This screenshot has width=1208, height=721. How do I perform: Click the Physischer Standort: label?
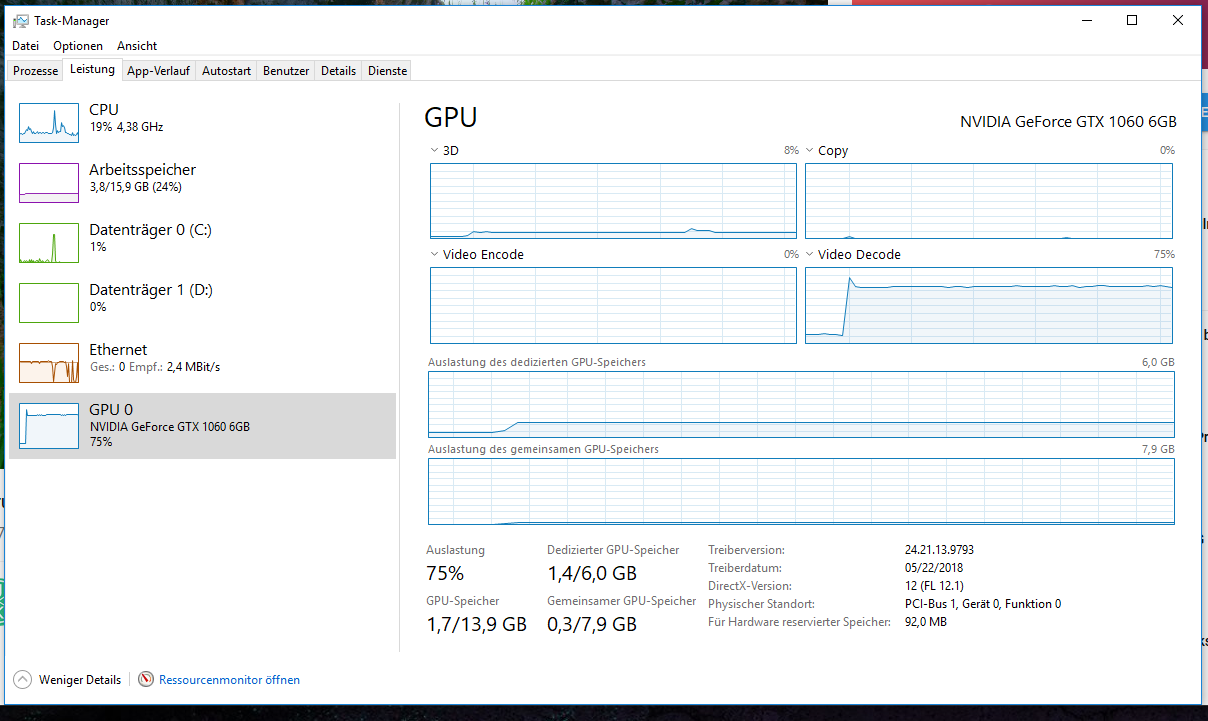pyautogui.click(x=761, y=604)
